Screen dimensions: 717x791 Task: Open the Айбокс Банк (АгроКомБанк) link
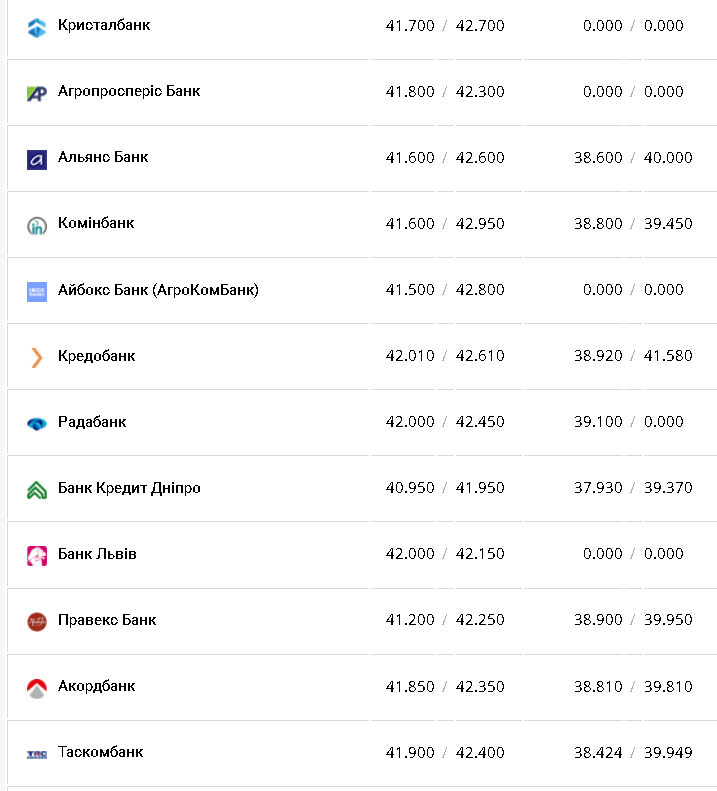pos(158,290)
